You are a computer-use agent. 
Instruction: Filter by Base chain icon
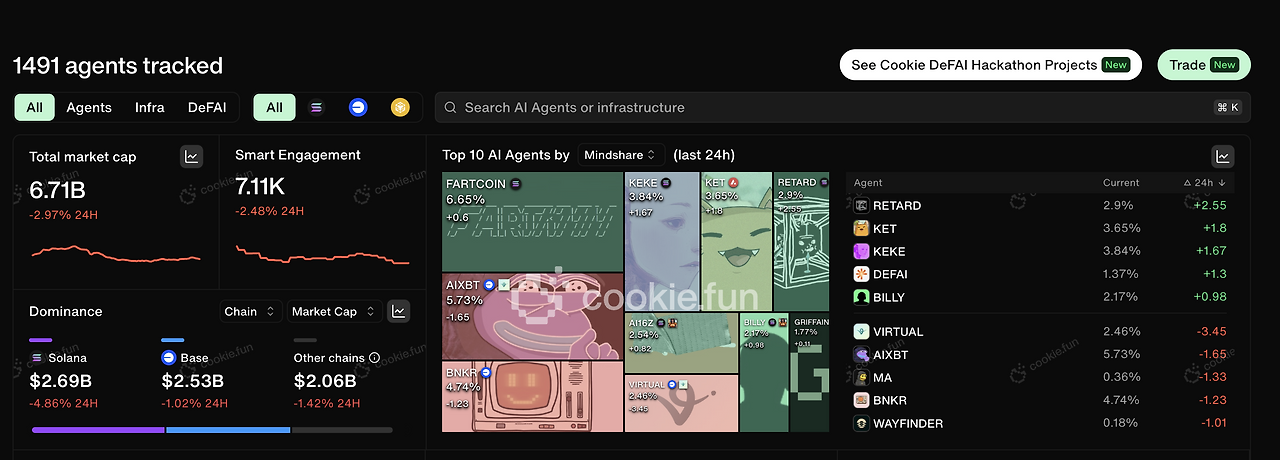click(358, 107)
